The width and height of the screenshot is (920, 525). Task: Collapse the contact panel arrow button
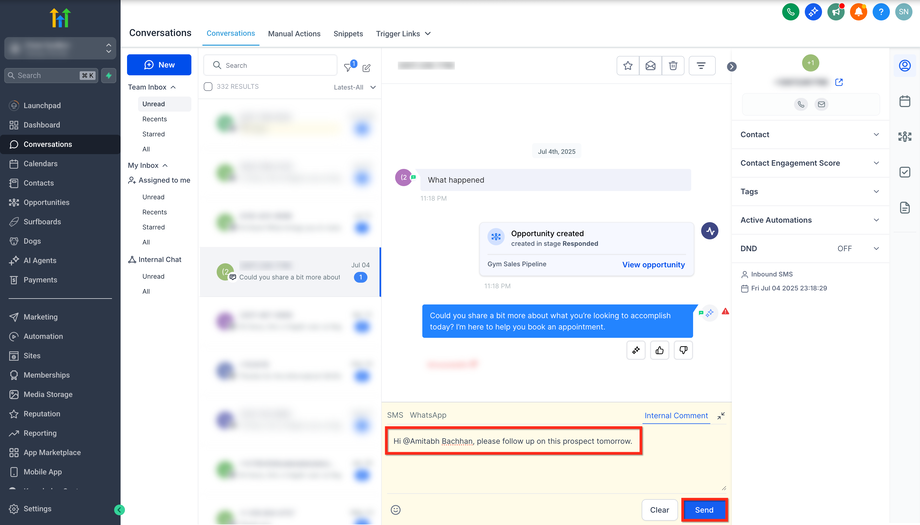pyautogui.click(x=732, y=67)
